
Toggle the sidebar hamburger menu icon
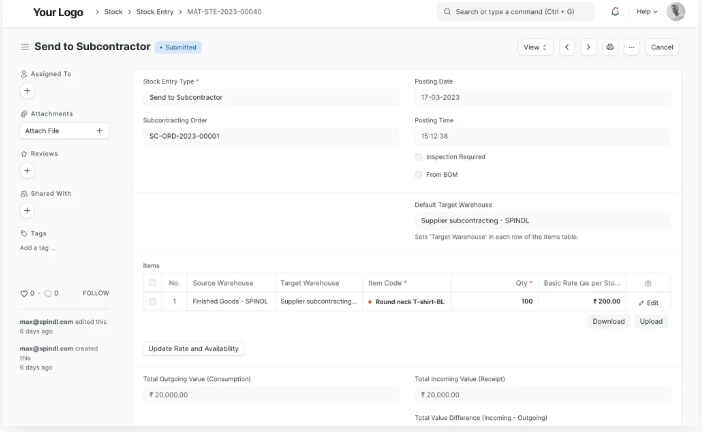click(x=24, y=47)
